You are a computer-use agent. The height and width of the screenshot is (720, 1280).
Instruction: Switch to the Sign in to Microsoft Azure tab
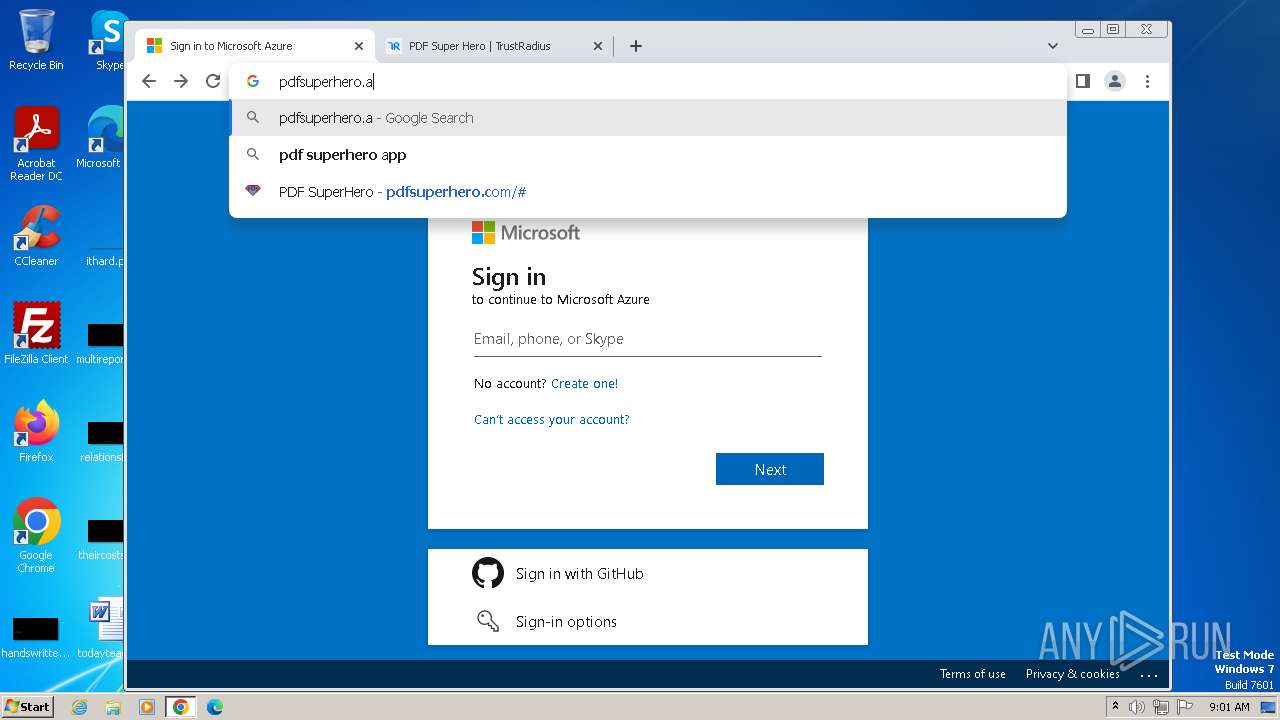click(255, 46)
